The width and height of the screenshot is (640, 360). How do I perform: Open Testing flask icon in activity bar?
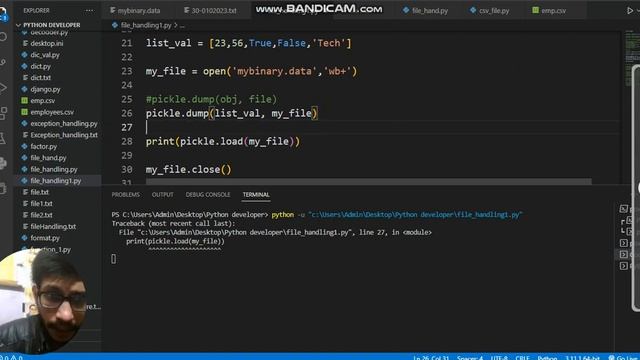(x=3, y=138)
